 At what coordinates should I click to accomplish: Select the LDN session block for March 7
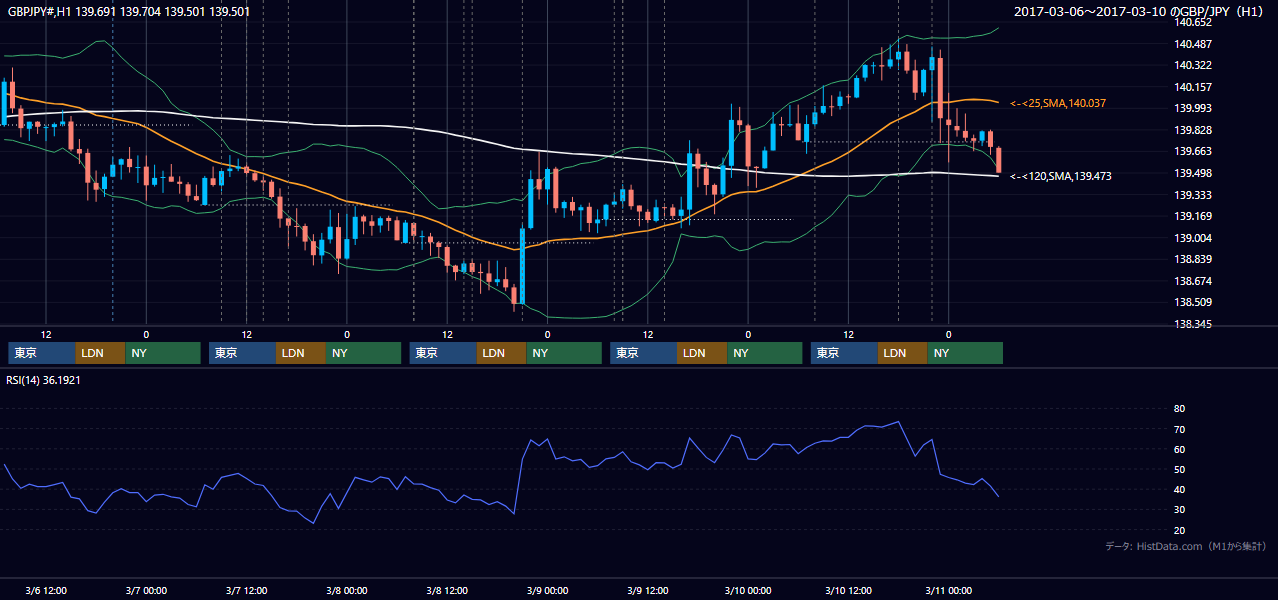[301, 353]
